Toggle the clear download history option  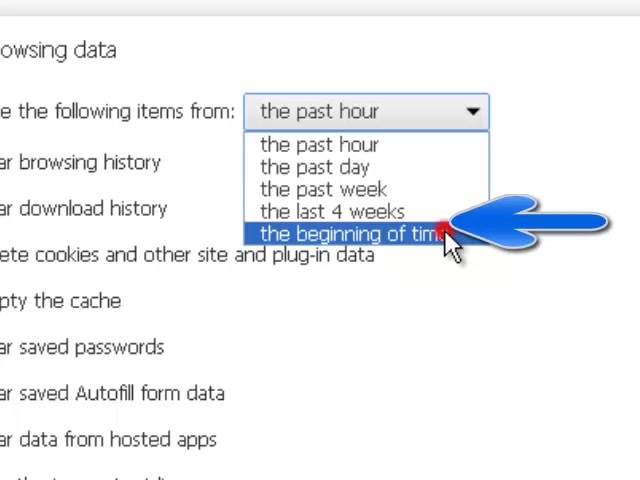[x=83, y=209]
